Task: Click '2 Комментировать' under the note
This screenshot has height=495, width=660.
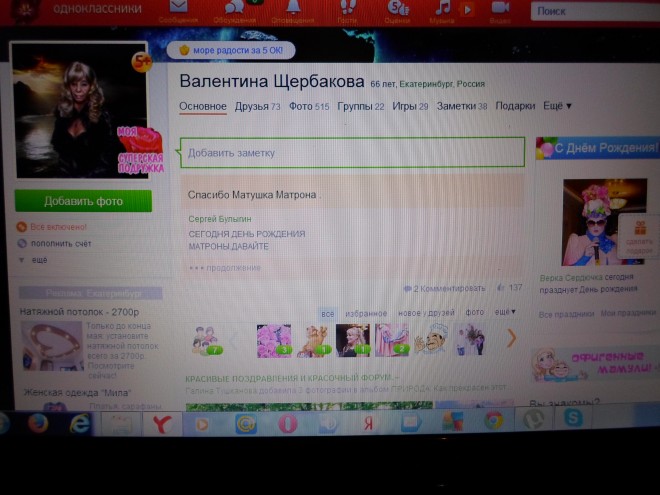Action: [x=444, y=289]
